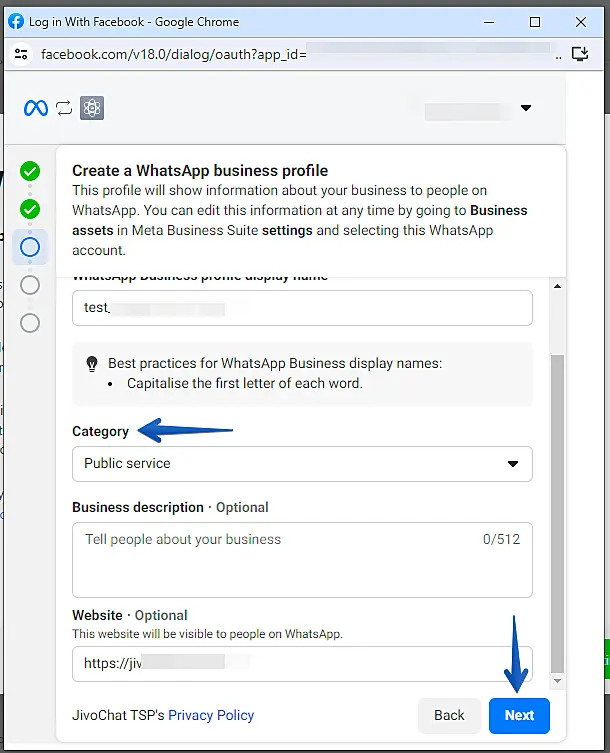Select the last pending step circle
The image size is (610, 753).
30,323
